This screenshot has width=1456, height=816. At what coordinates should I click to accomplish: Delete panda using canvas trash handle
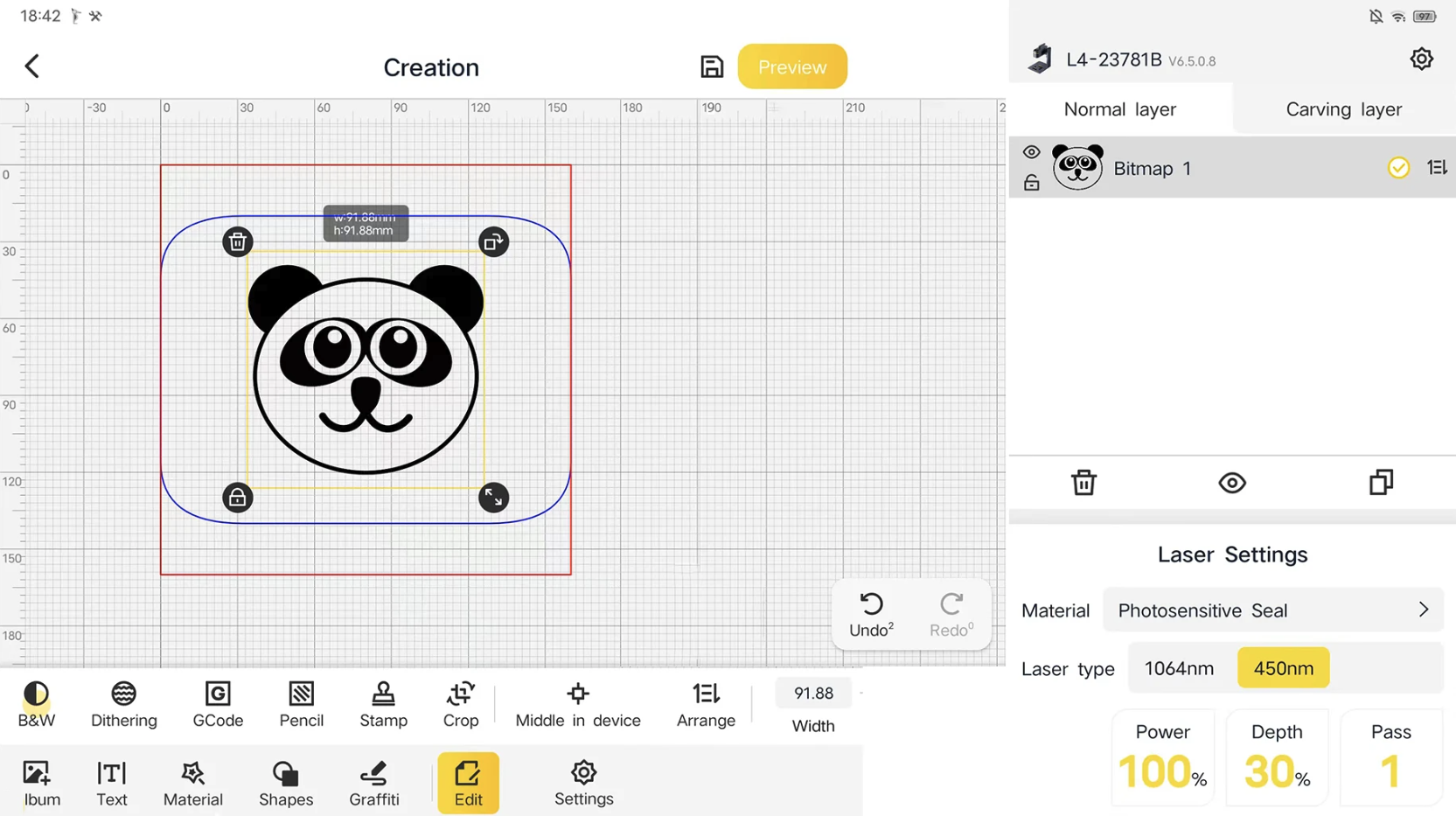[x=237, y=241]
